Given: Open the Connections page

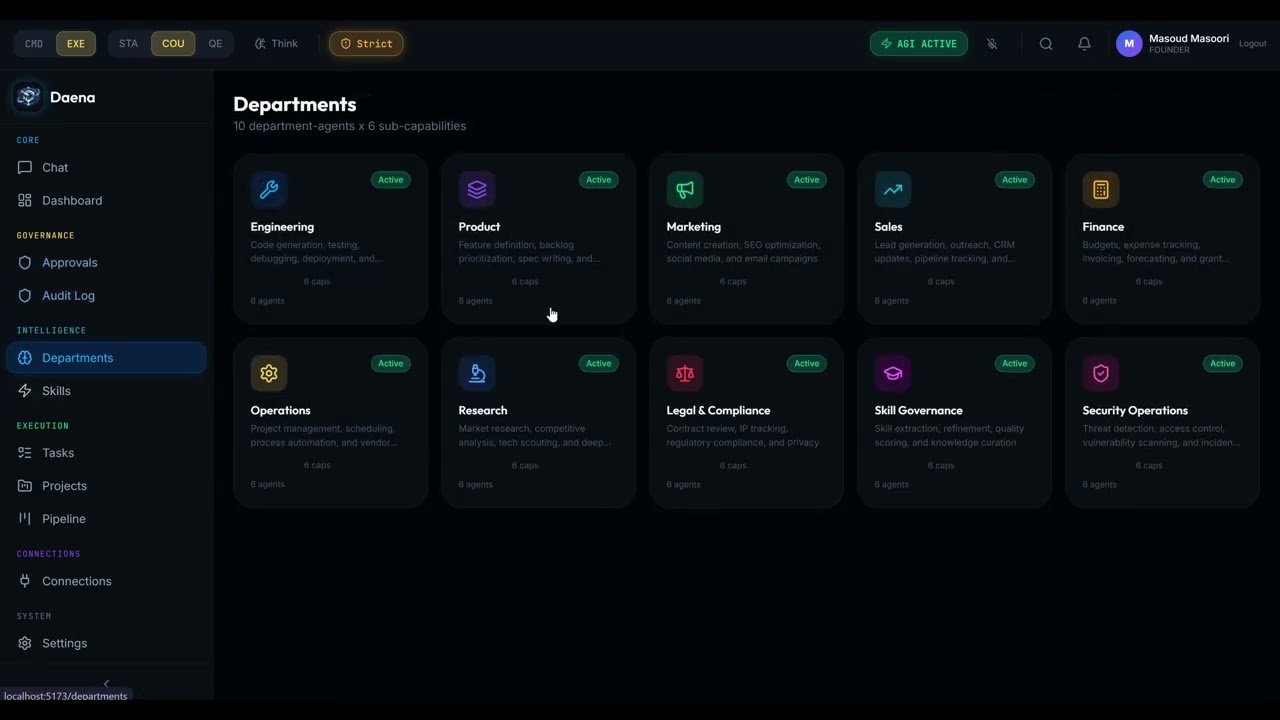Looking at the screenshot, I should point(106,581).
